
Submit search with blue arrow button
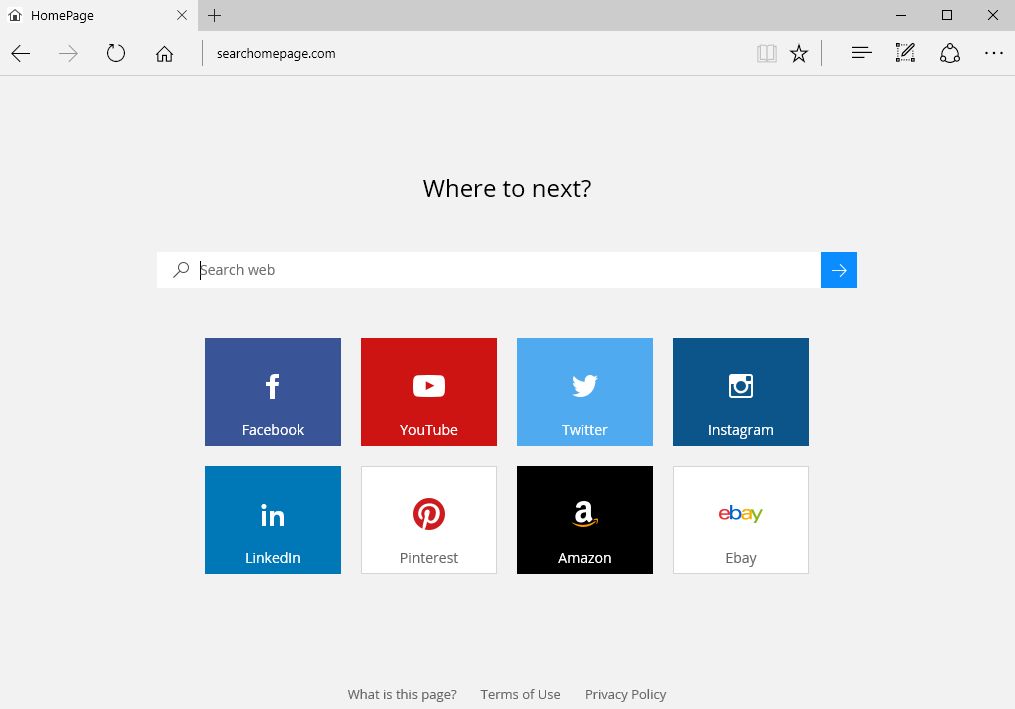click(x=839, y=270)
